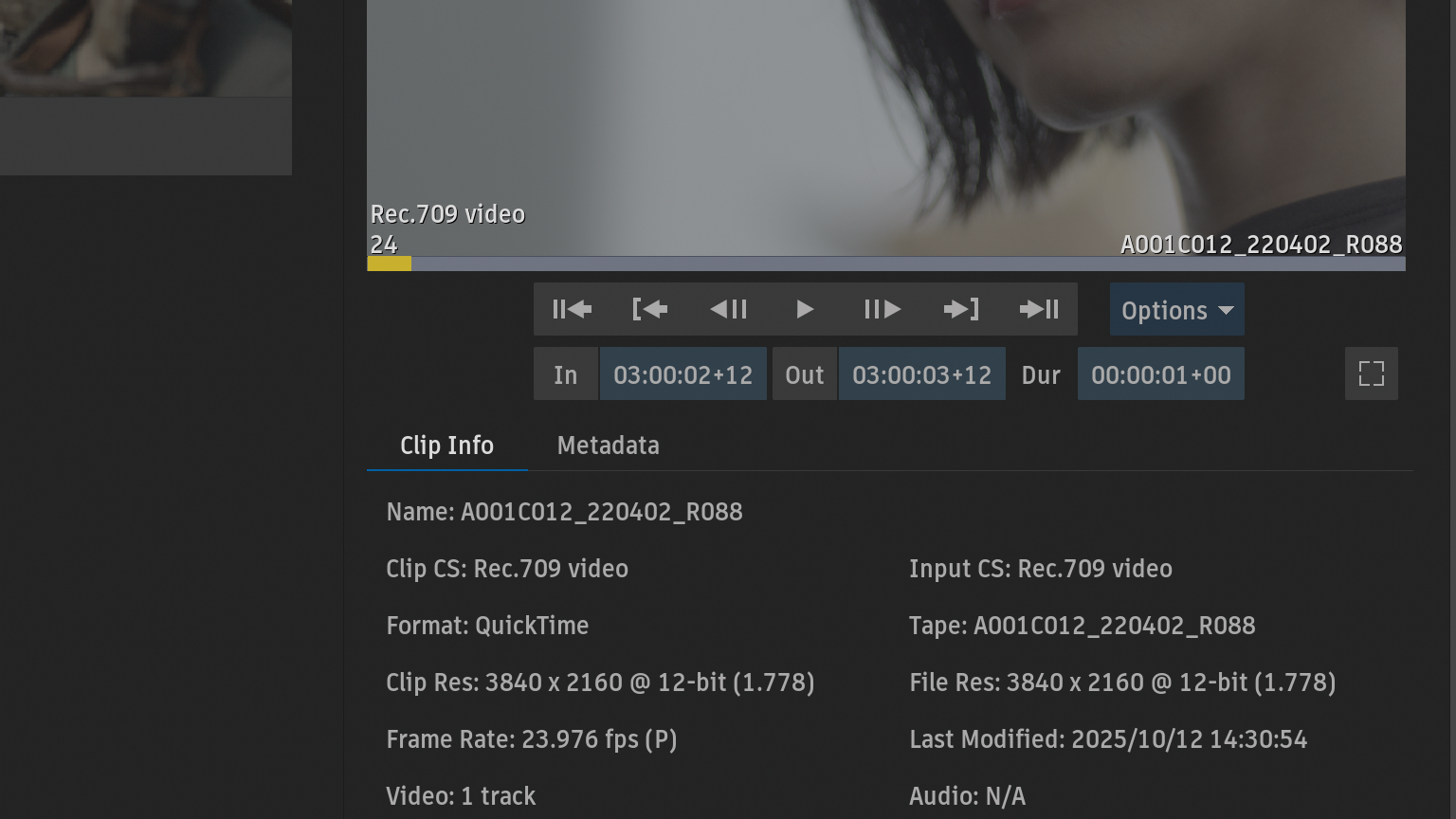Switch to the Clip Info tab
Image resolution: width=1456 pixels, height=819 pixels.
(446, 446)
